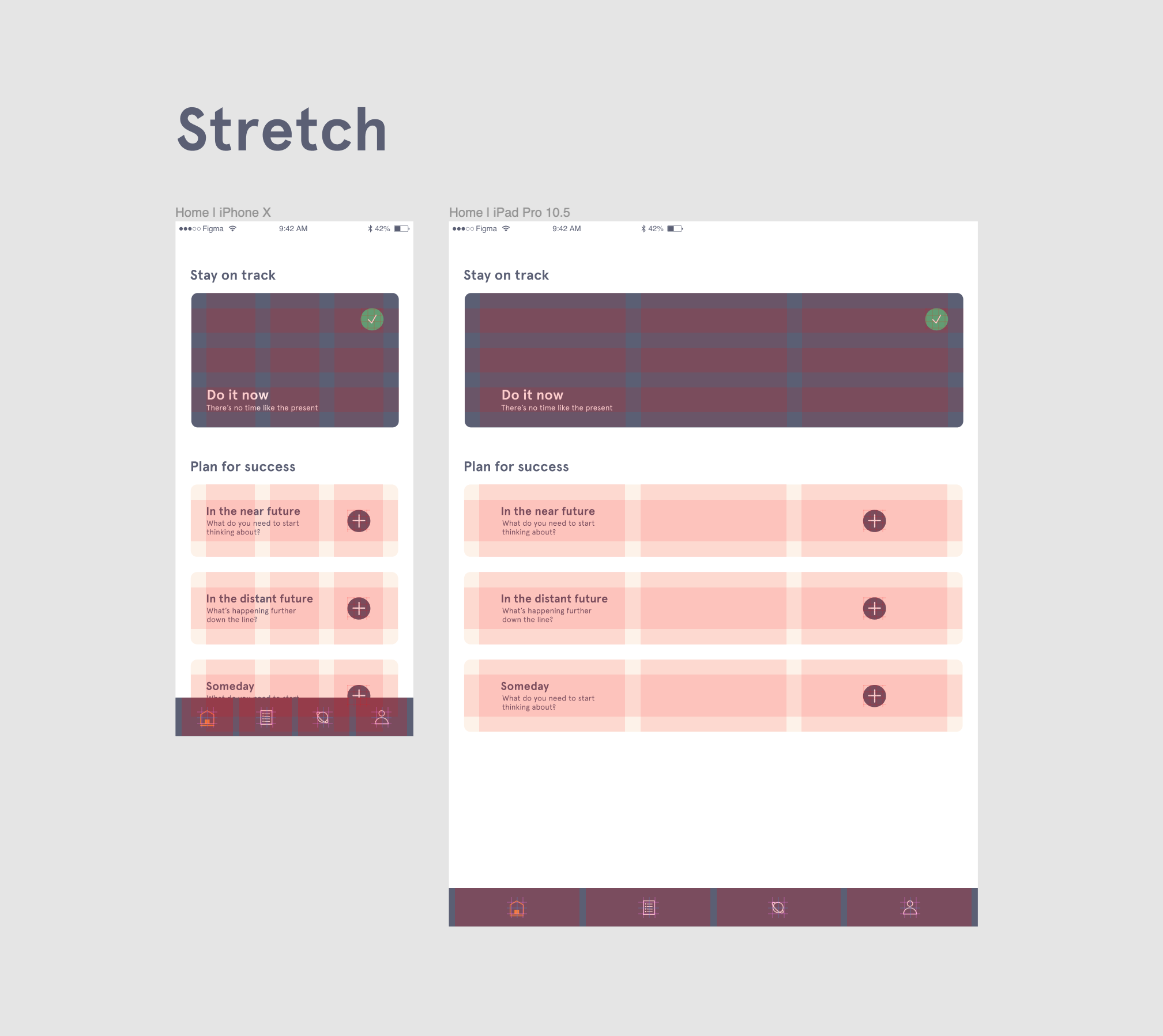Click the Add button on distant future row

[357, 608]
